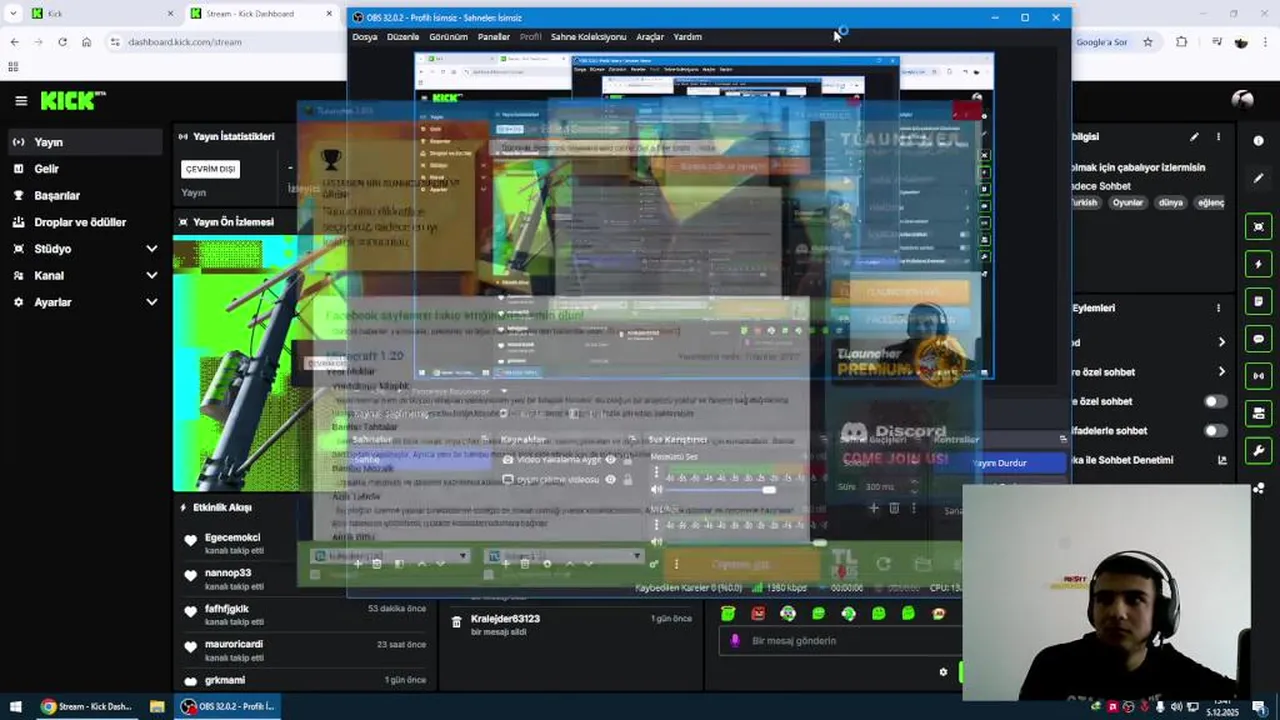Open özel sohbet chevron arrow
The height and width of the screenshot is (720, 1280).
1221,372
